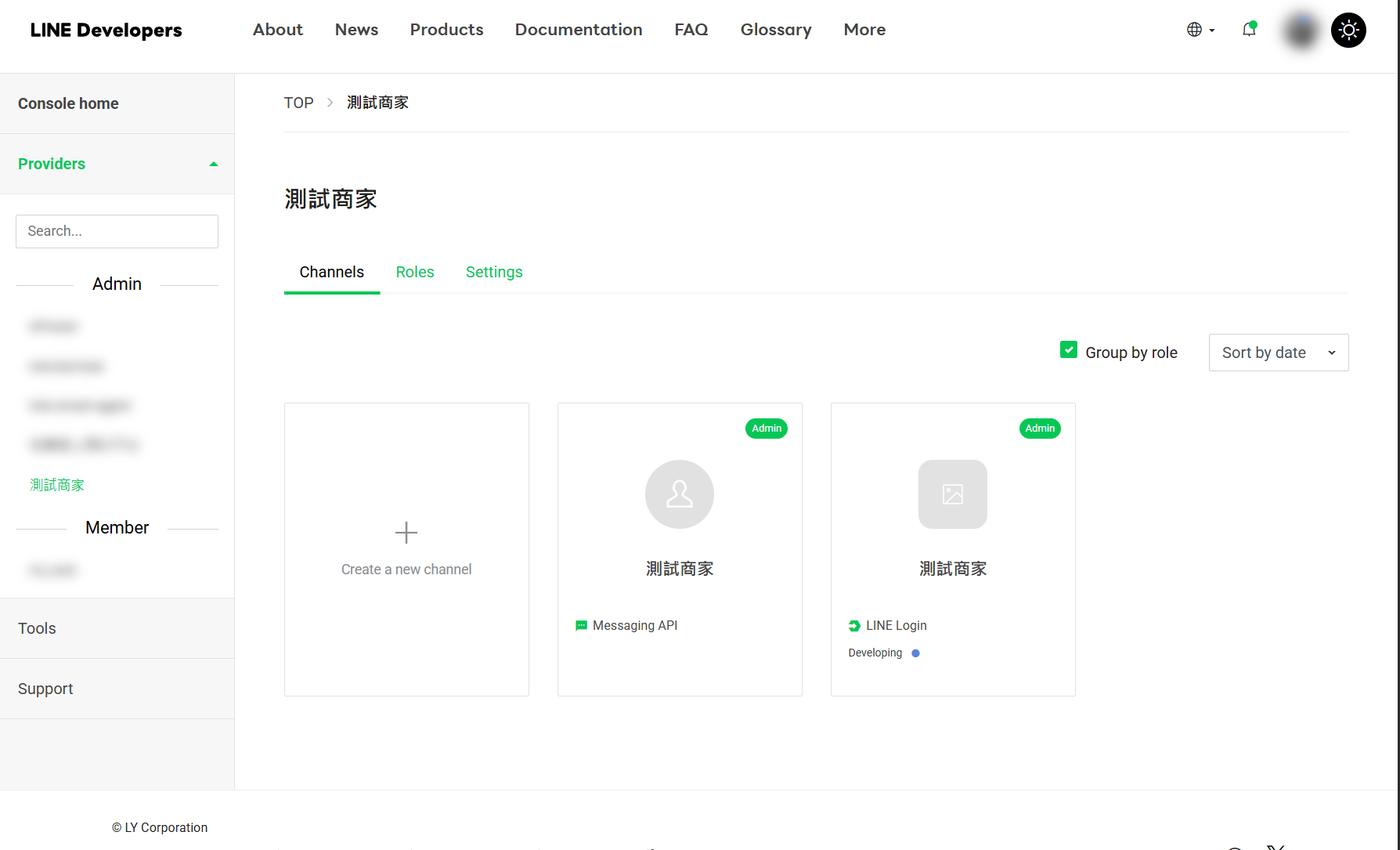Click TOP in the breadcrumb

(298, 103)
